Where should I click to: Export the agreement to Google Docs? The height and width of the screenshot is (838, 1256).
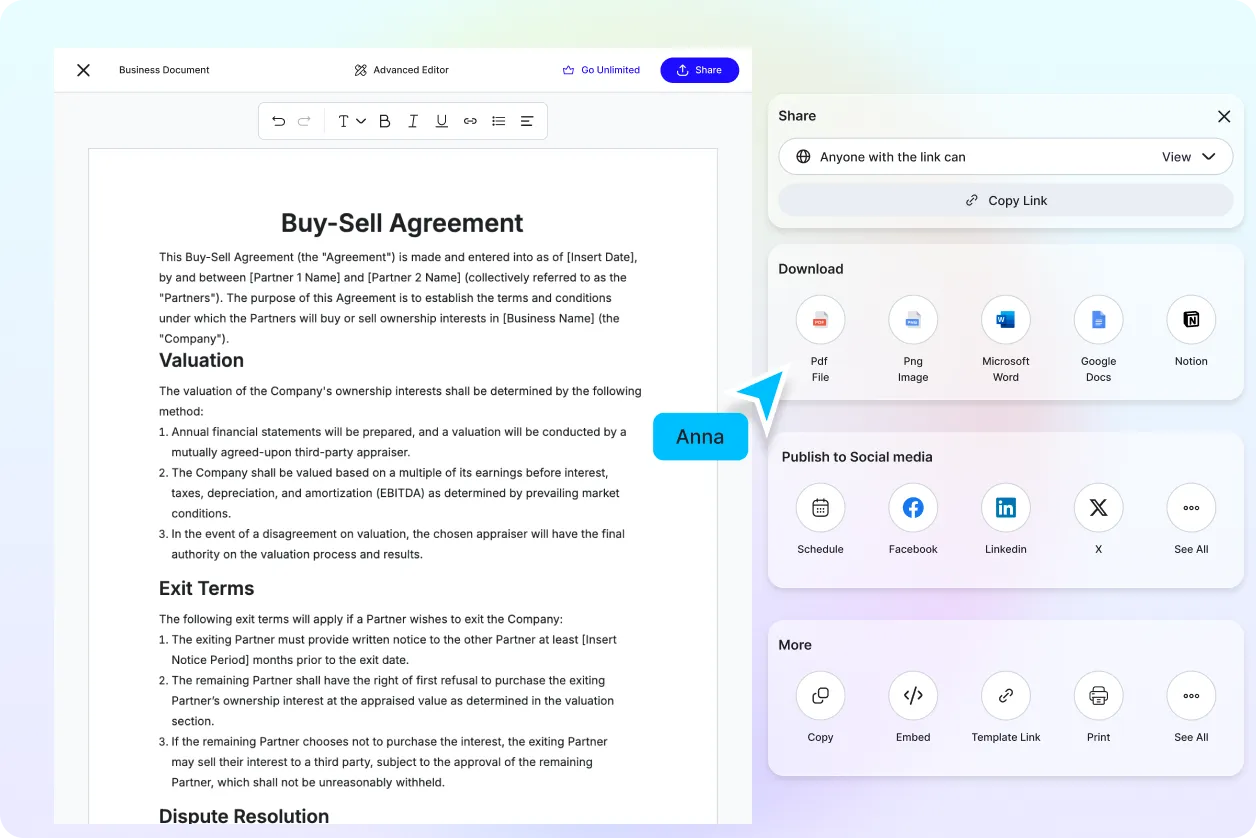click(1098, 319)
